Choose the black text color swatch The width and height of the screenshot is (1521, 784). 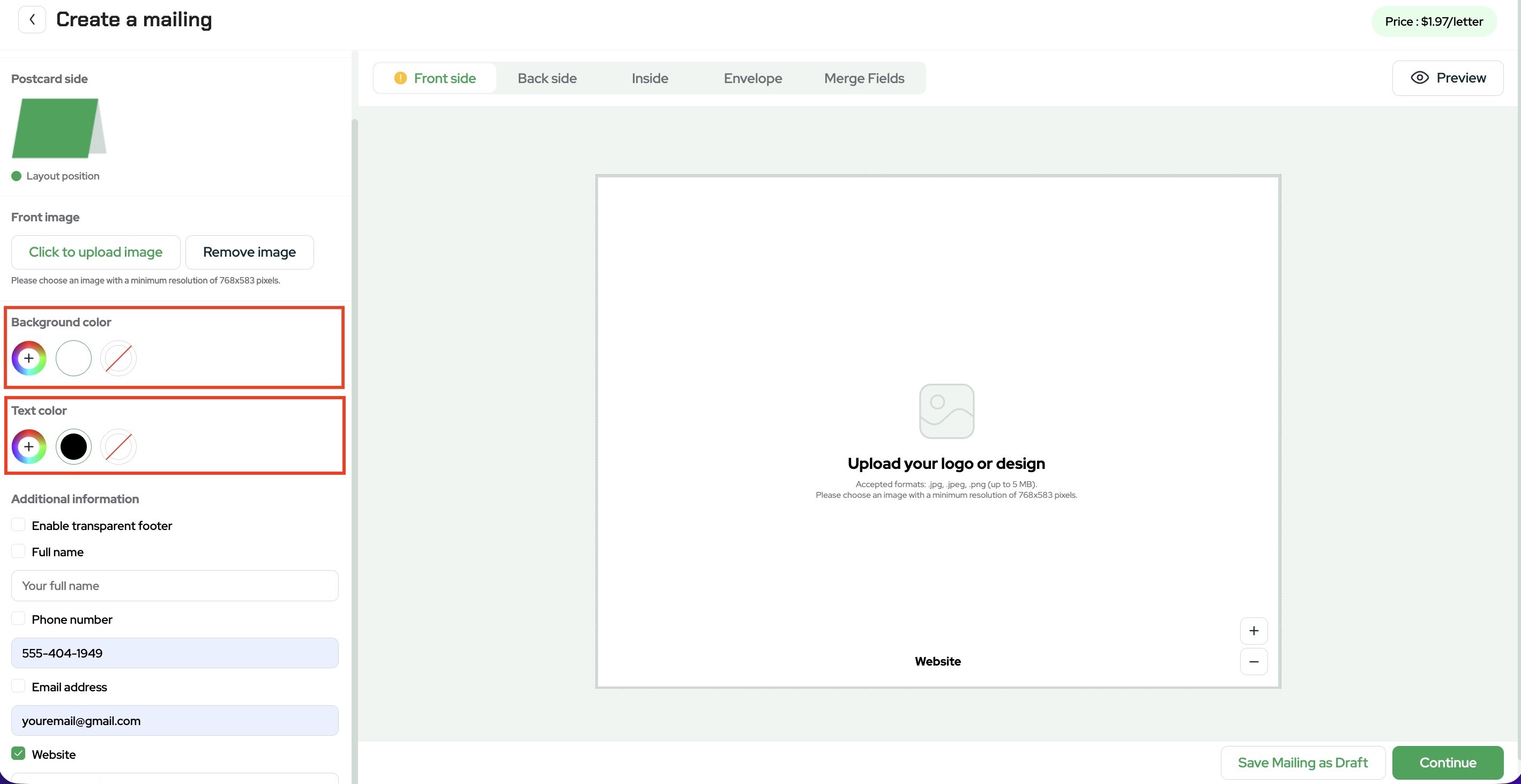(74, 447)
